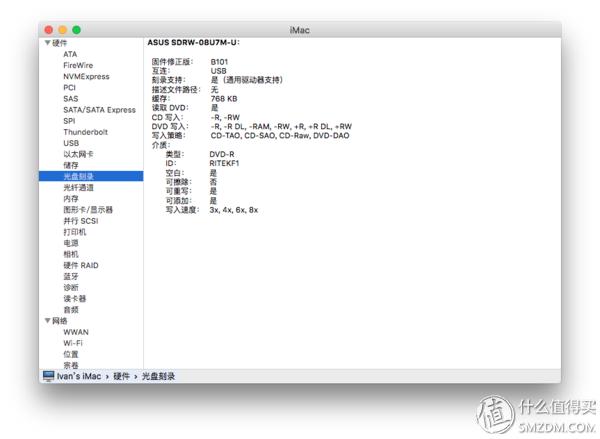Select WWAN under the 网络 section
The height and width of the screenshot is (439, 600).
click(x=76, y=331)
